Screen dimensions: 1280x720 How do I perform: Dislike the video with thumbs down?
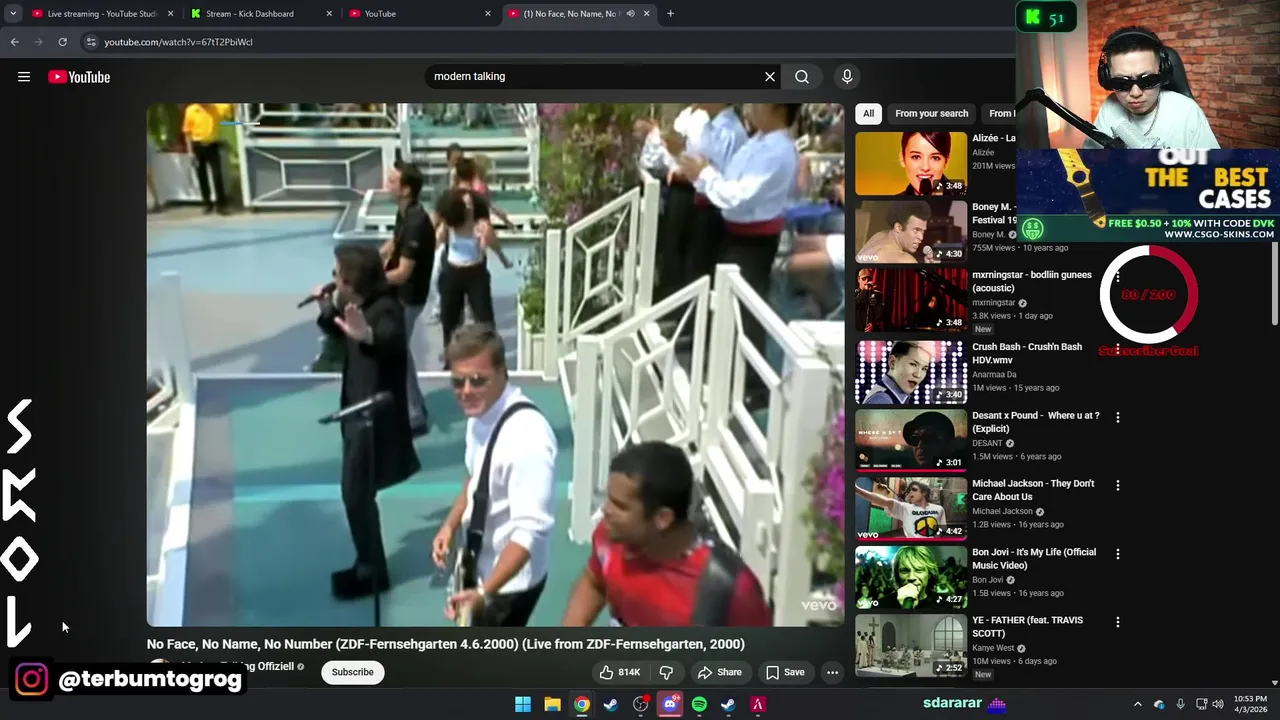tap(666, 672)
